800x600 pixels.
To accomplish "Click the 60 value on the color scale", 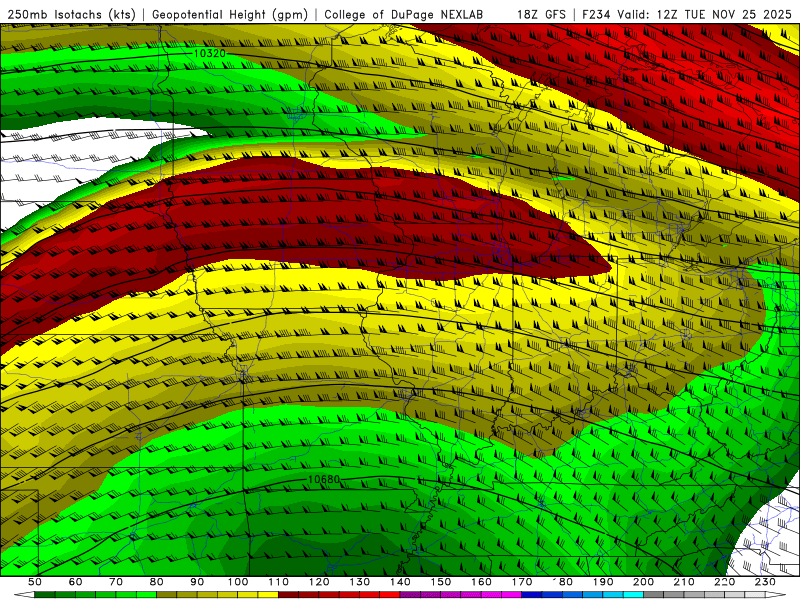I will click(76, 582).
